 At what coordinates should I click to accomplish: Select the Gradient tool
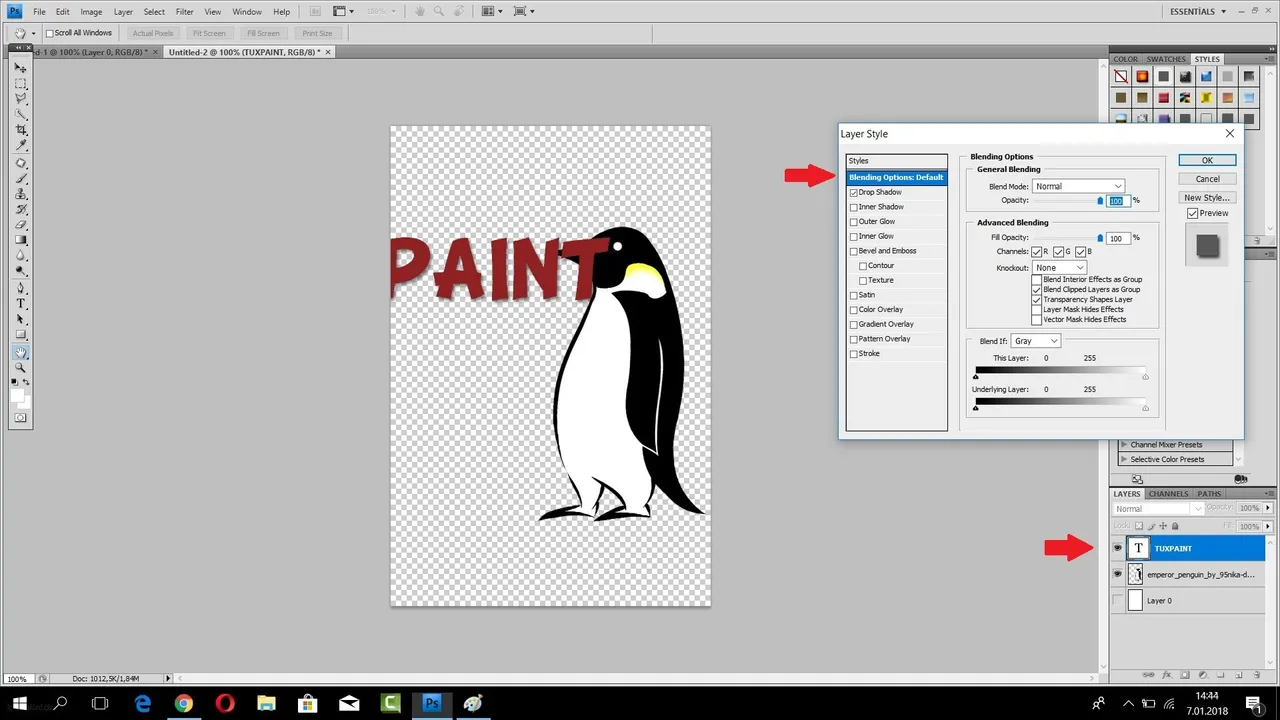(x=21, y=240)
